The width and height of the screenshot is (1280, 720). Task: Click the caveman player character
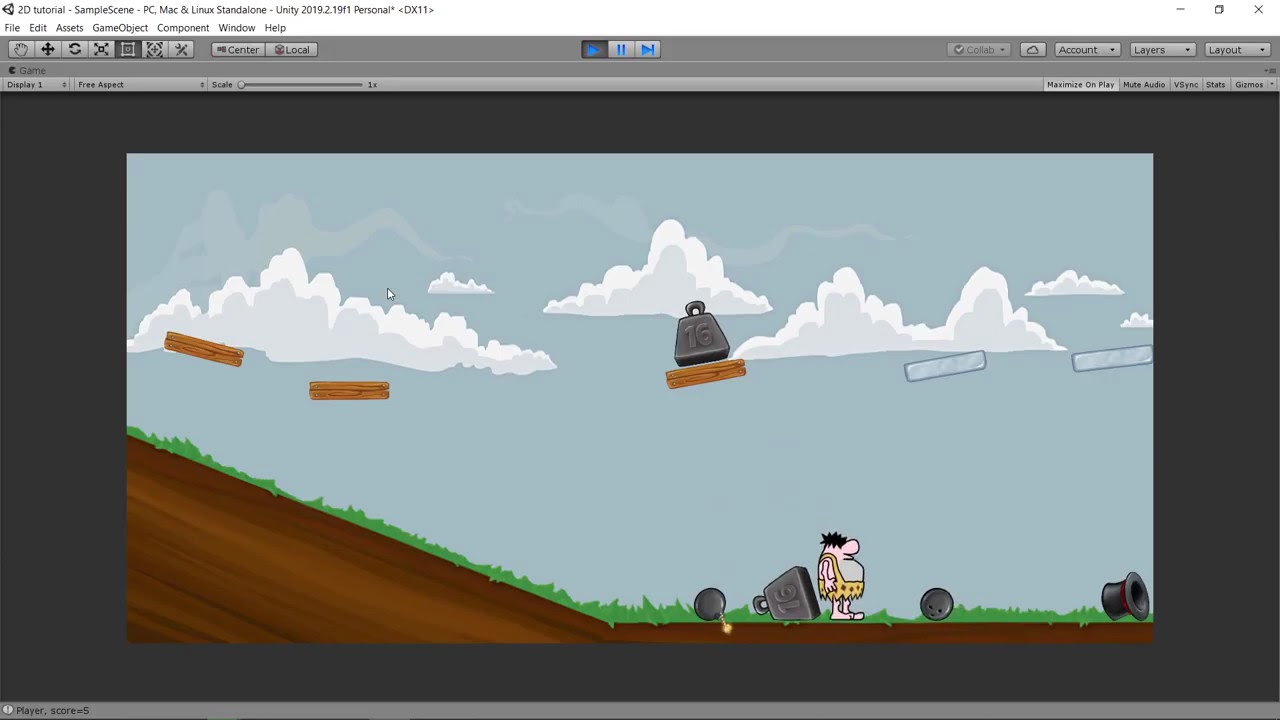(841, 576)
